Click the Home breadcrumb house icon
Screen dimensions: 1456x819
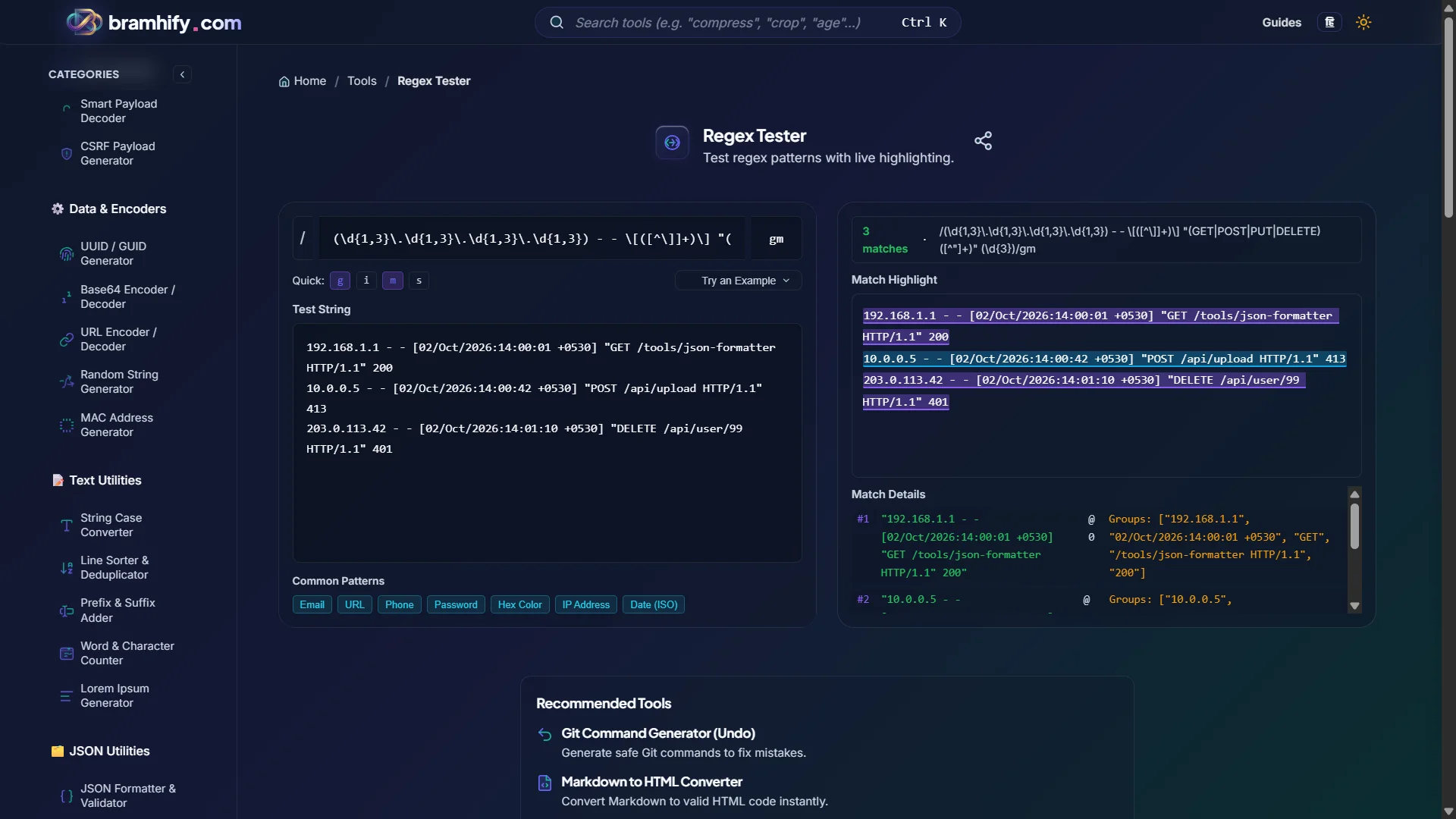(284, 82)
